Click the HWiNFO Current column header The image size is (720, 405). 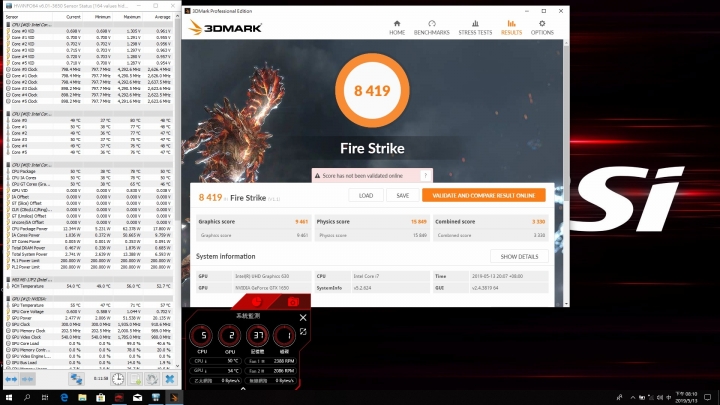coord(68,17)
